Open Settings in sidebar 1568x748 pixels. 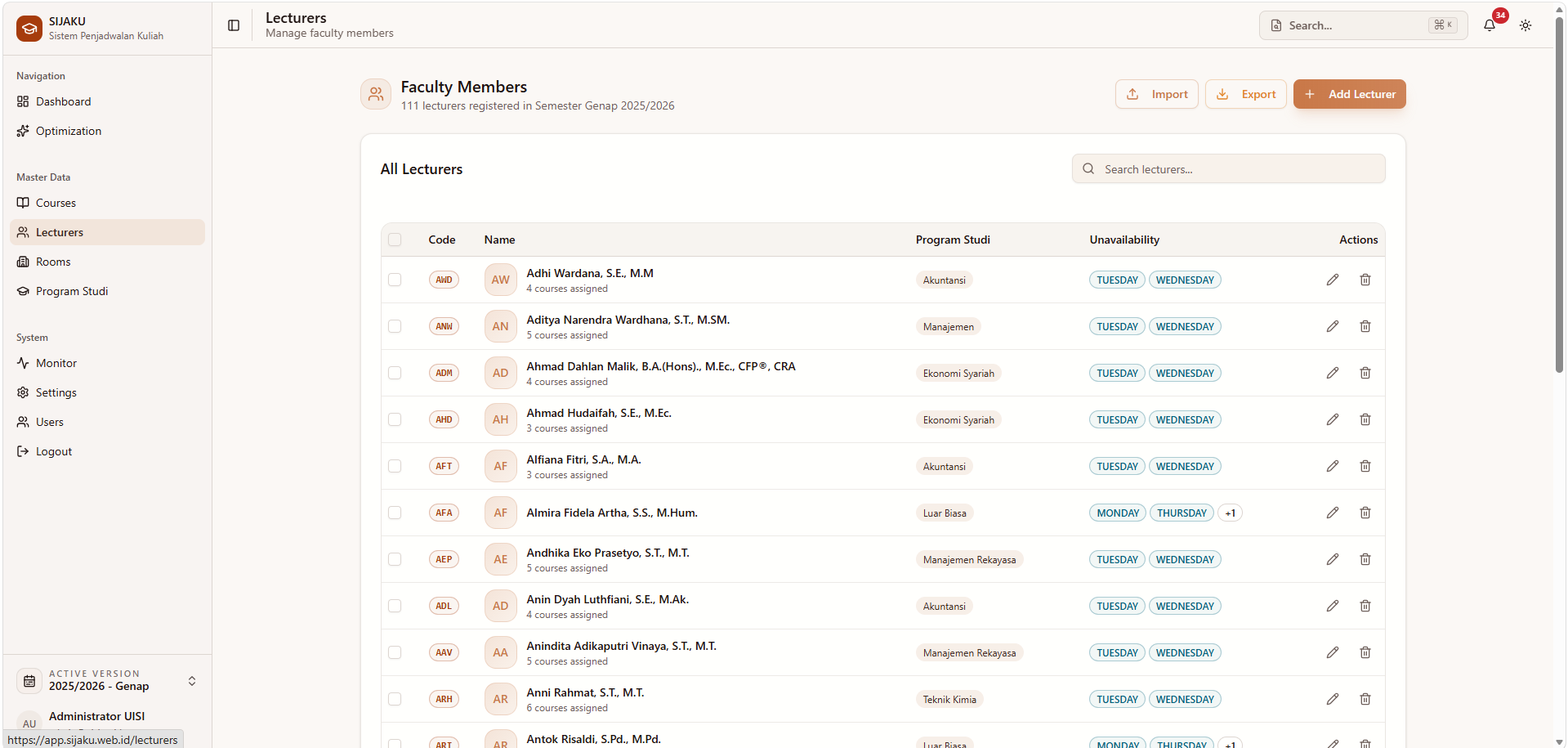(107, 392)
